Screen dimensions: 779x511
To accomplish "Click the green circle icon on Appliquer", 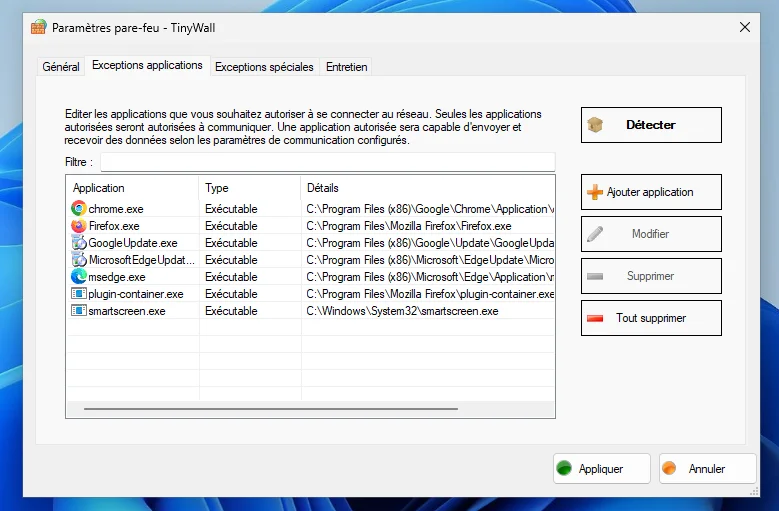I will (564, 468).
